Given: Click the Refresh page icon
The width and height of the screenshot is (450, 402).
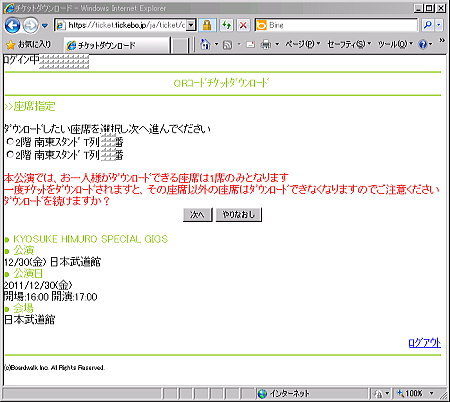Looking at the screenshot, I should pos(227,25).
